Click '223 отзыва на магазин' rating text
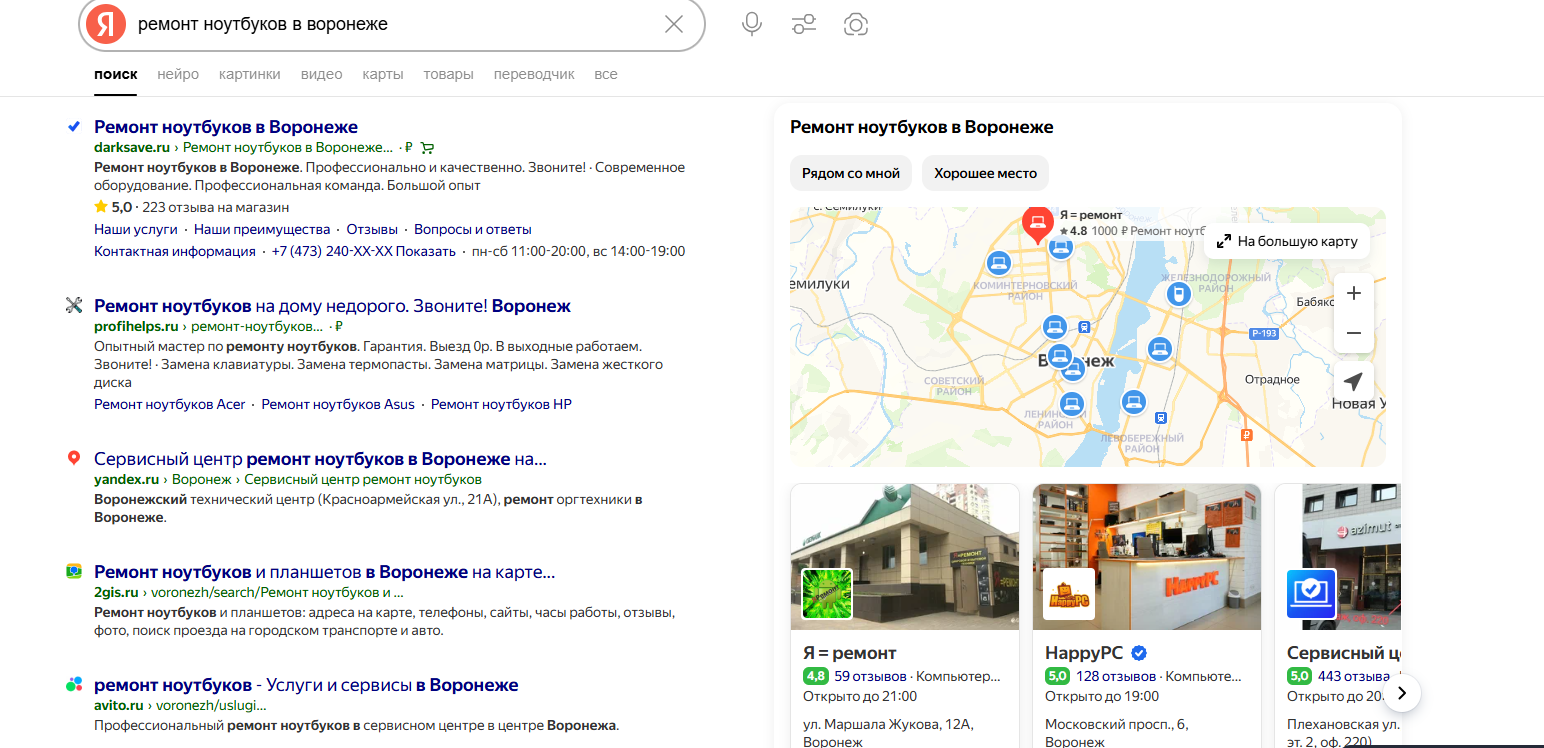The width and height of the screenshot is (1544, 748). point(216,207)
